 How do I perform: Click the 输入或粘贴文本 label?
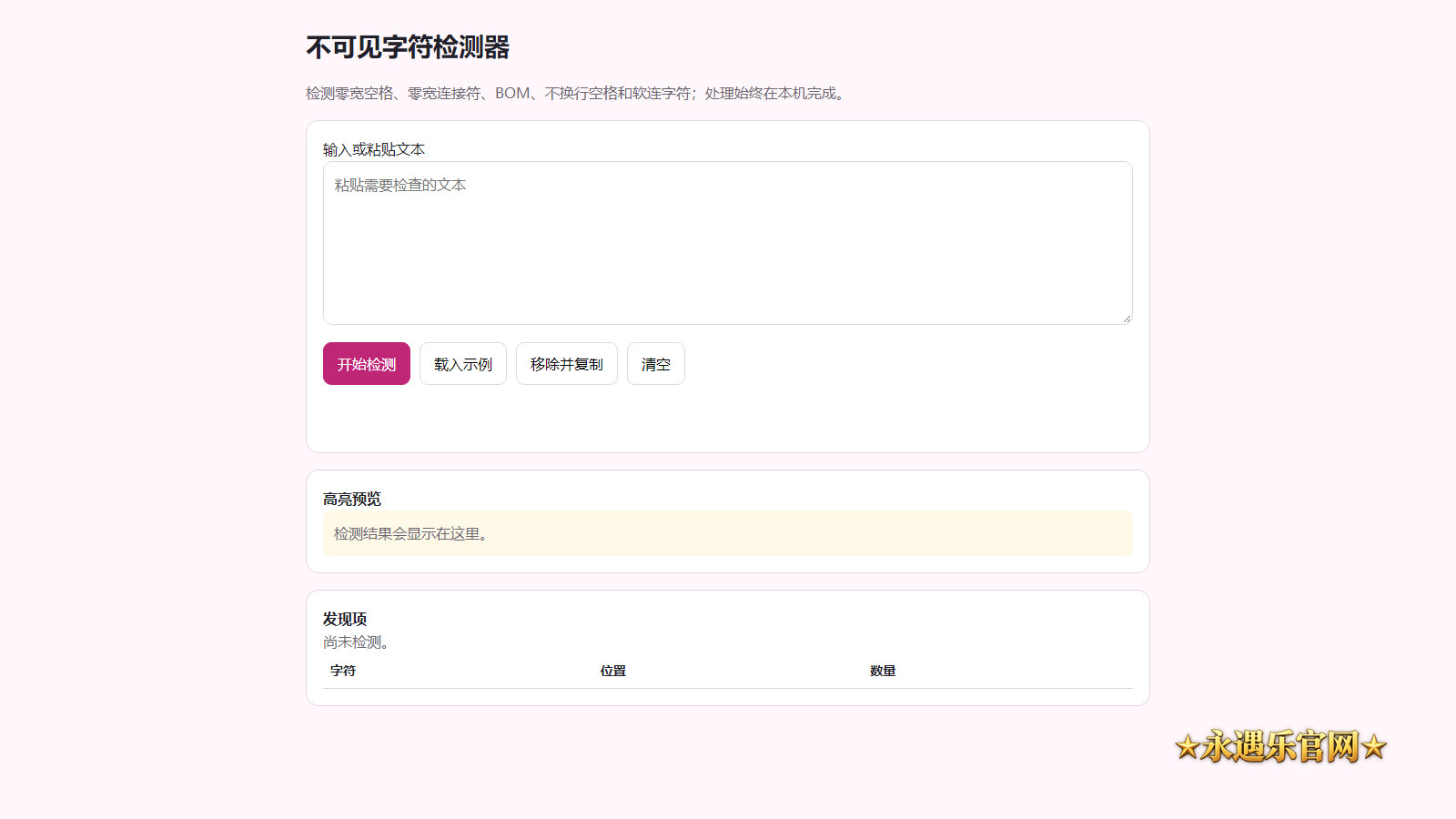[374, 149]
